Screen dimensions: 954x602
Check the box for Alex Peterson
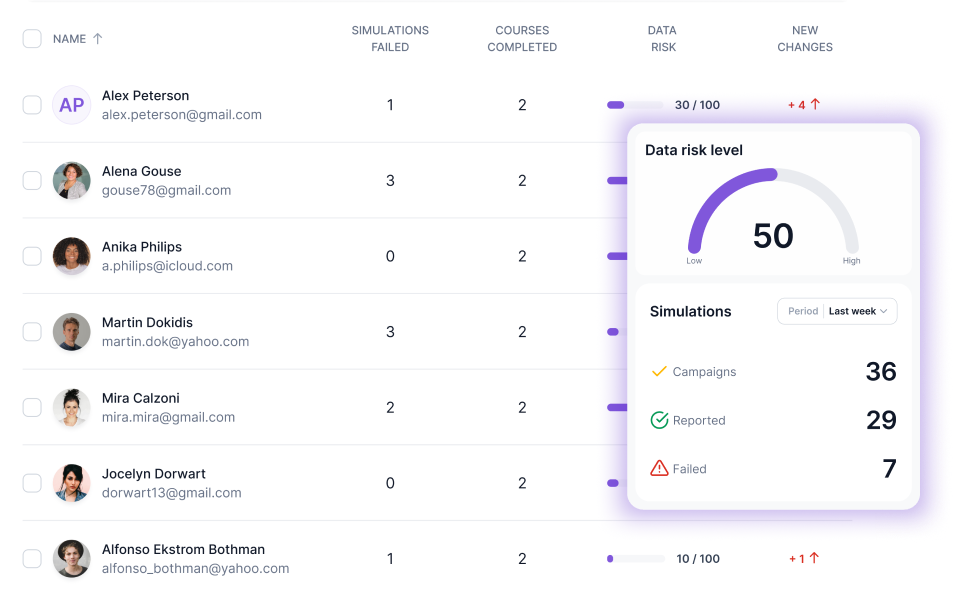pos(32,105)
